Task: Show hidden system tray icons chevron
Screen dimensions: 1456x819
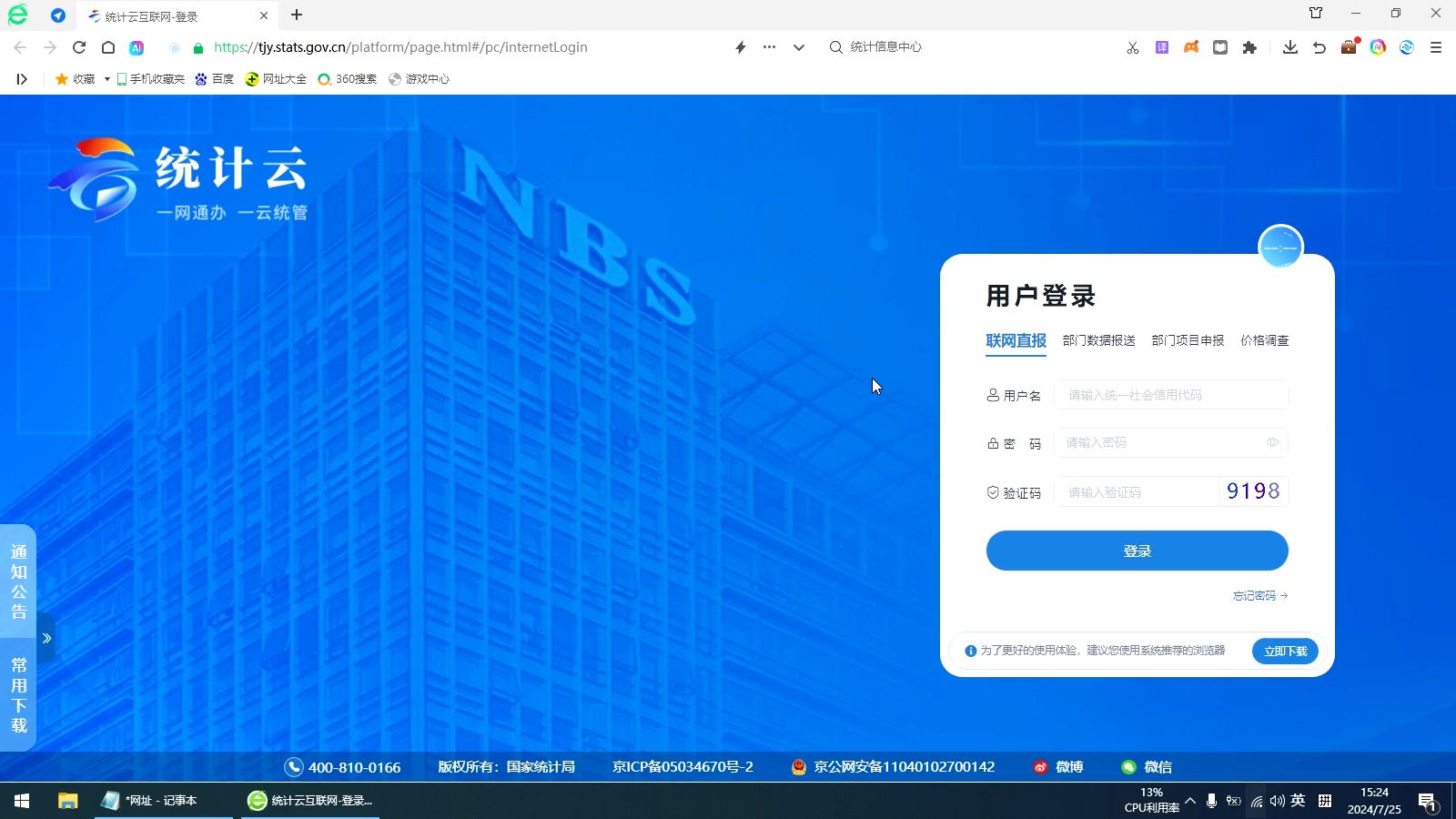Action: pyautogui.click(x=1190, y=801)
